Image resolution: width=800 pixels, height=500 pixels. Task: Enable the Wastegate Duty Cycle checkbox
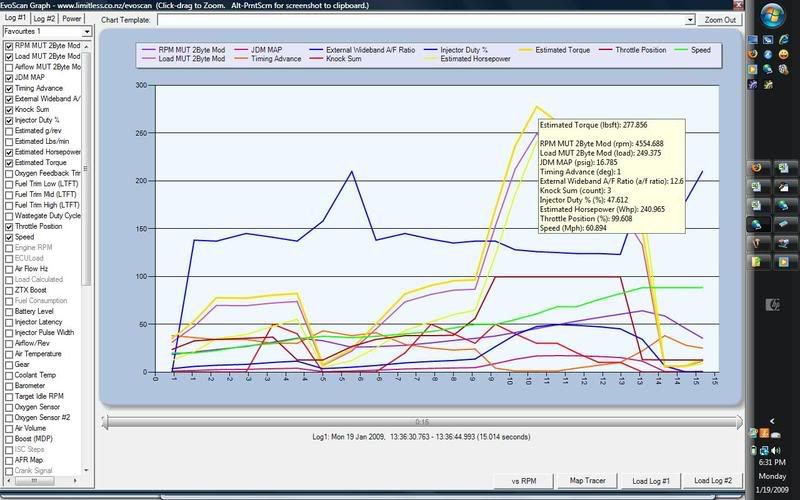pyautogui.click(x=10, y=215)
